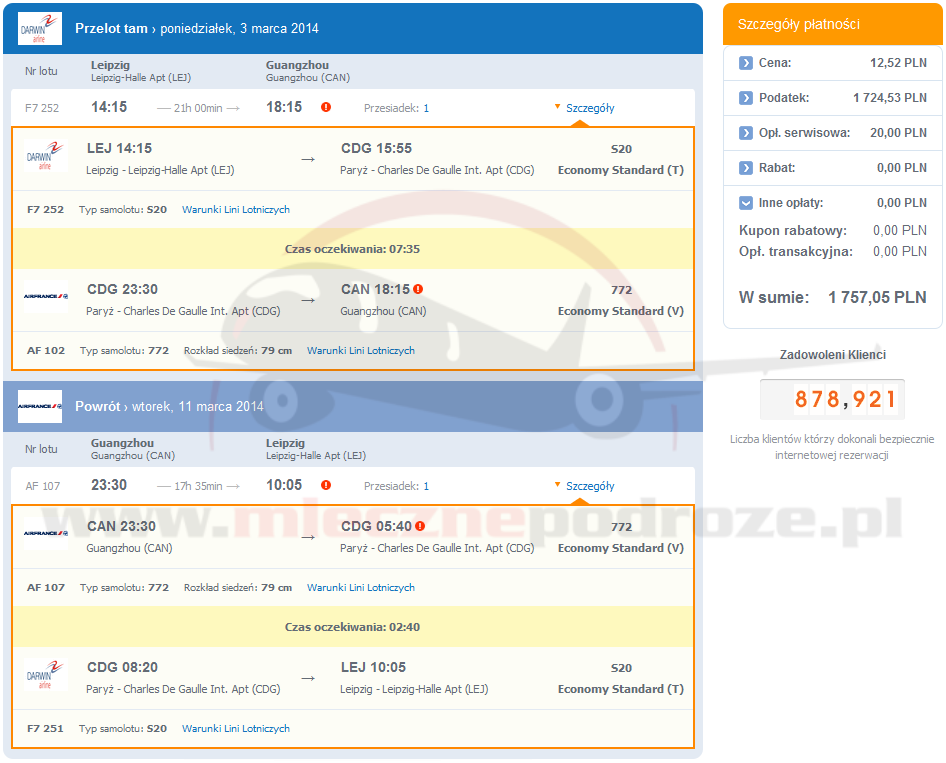Click red warning icon next to 18:15 arrival
This screenshot has width=946, height=763.
(326, 108)
